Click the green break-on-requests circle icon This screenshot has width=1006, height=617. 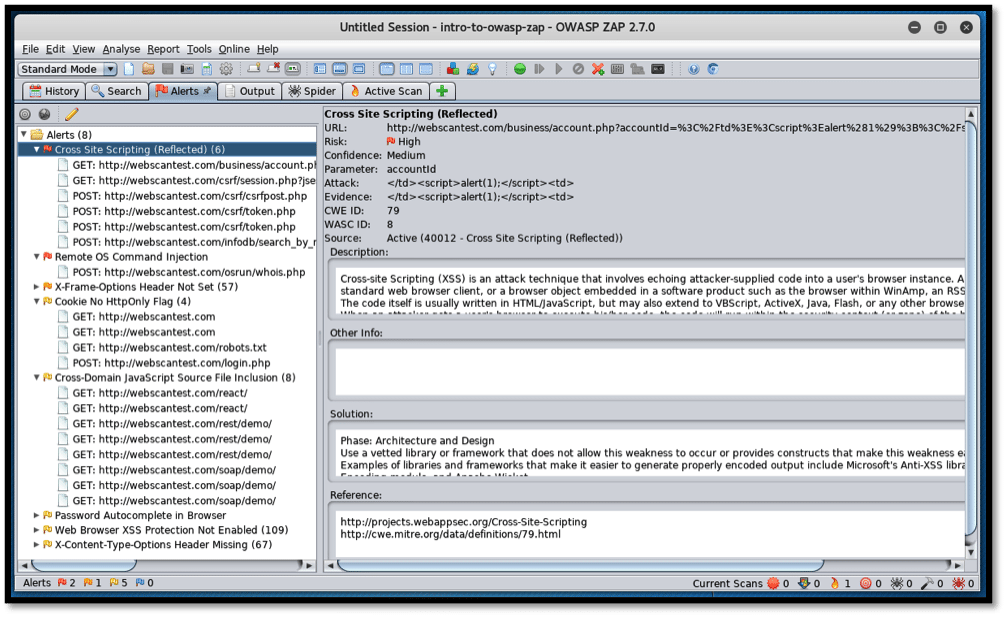520,69
